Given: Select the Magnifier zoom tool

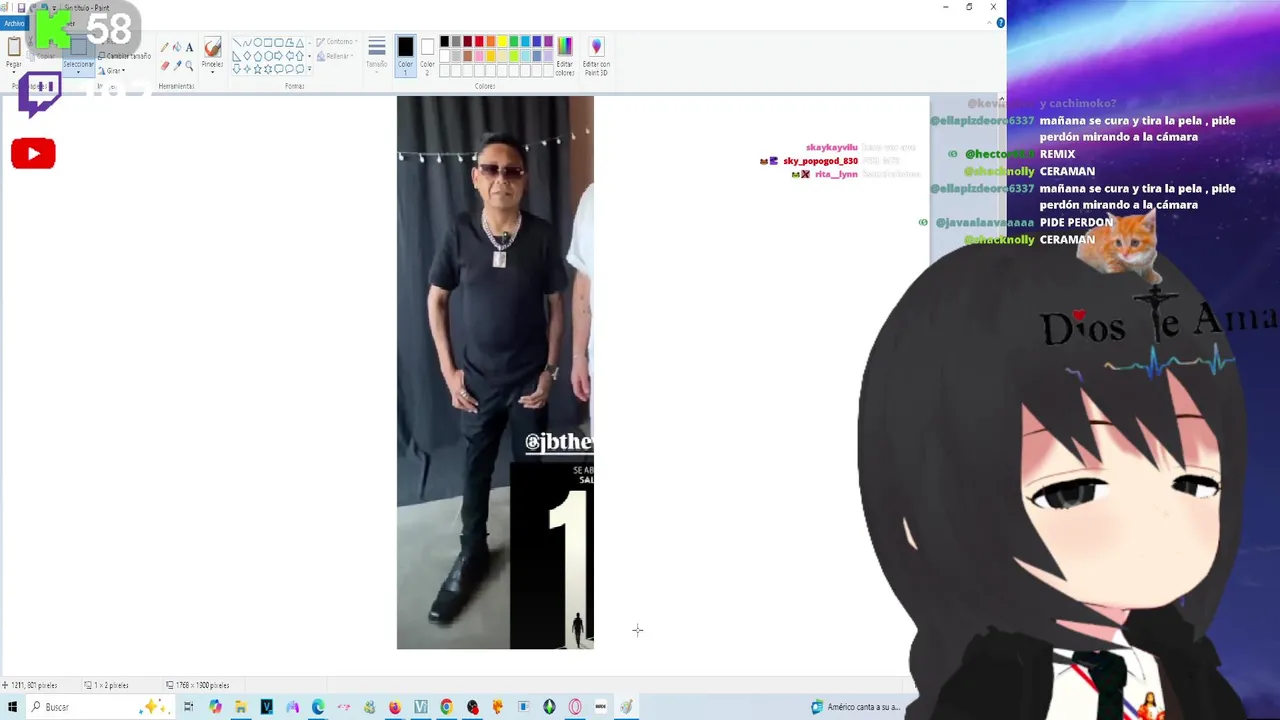Looking at the screenshot, I should tap(189, 66).
